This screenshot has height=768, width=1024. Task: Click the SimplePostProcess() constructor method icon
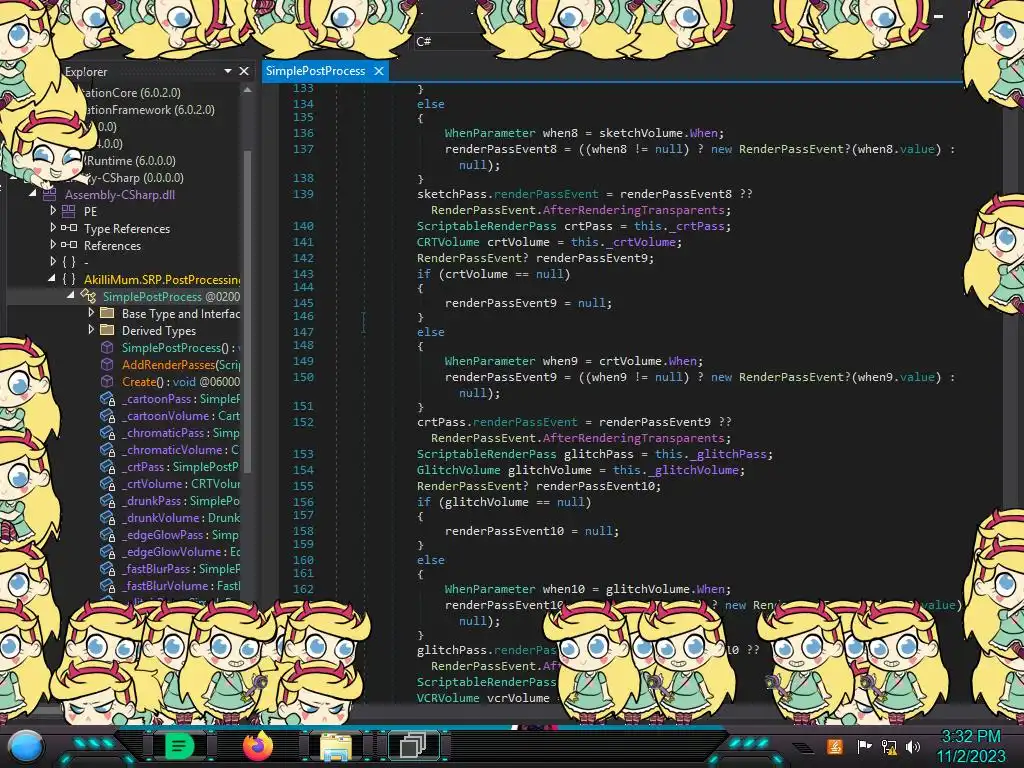click(x=107, y=347)
